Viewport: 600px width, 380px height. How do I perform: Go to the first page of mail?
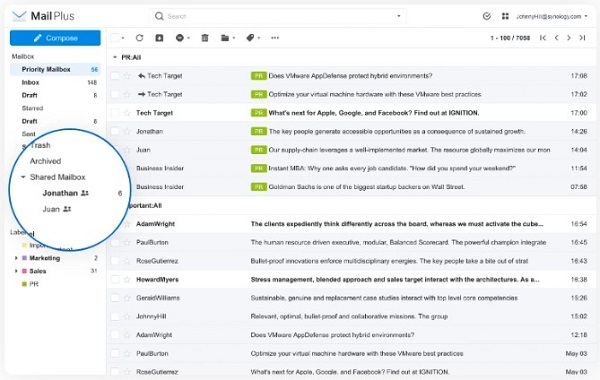coord(543,38)
